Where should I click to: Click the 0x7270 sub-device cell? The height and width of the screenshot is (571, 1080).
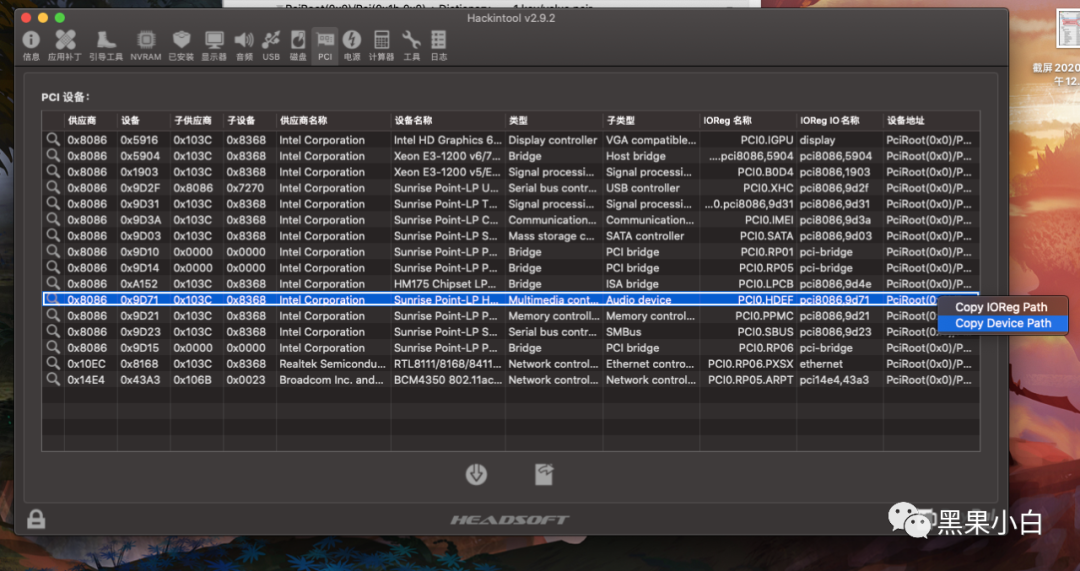[x=246, y=187]
